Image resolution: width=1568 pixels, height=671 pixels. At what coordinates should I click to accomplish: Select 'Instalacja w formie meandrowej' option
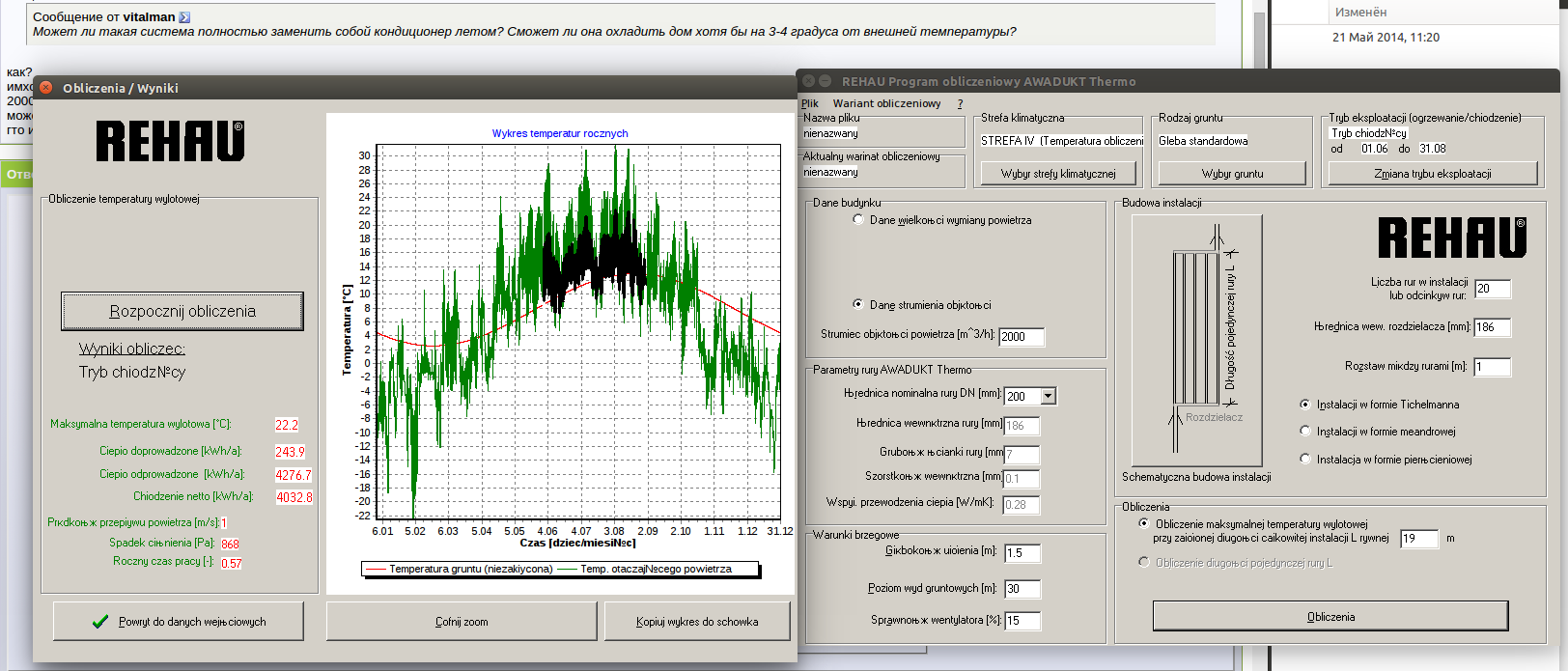tap(1305, 432)
